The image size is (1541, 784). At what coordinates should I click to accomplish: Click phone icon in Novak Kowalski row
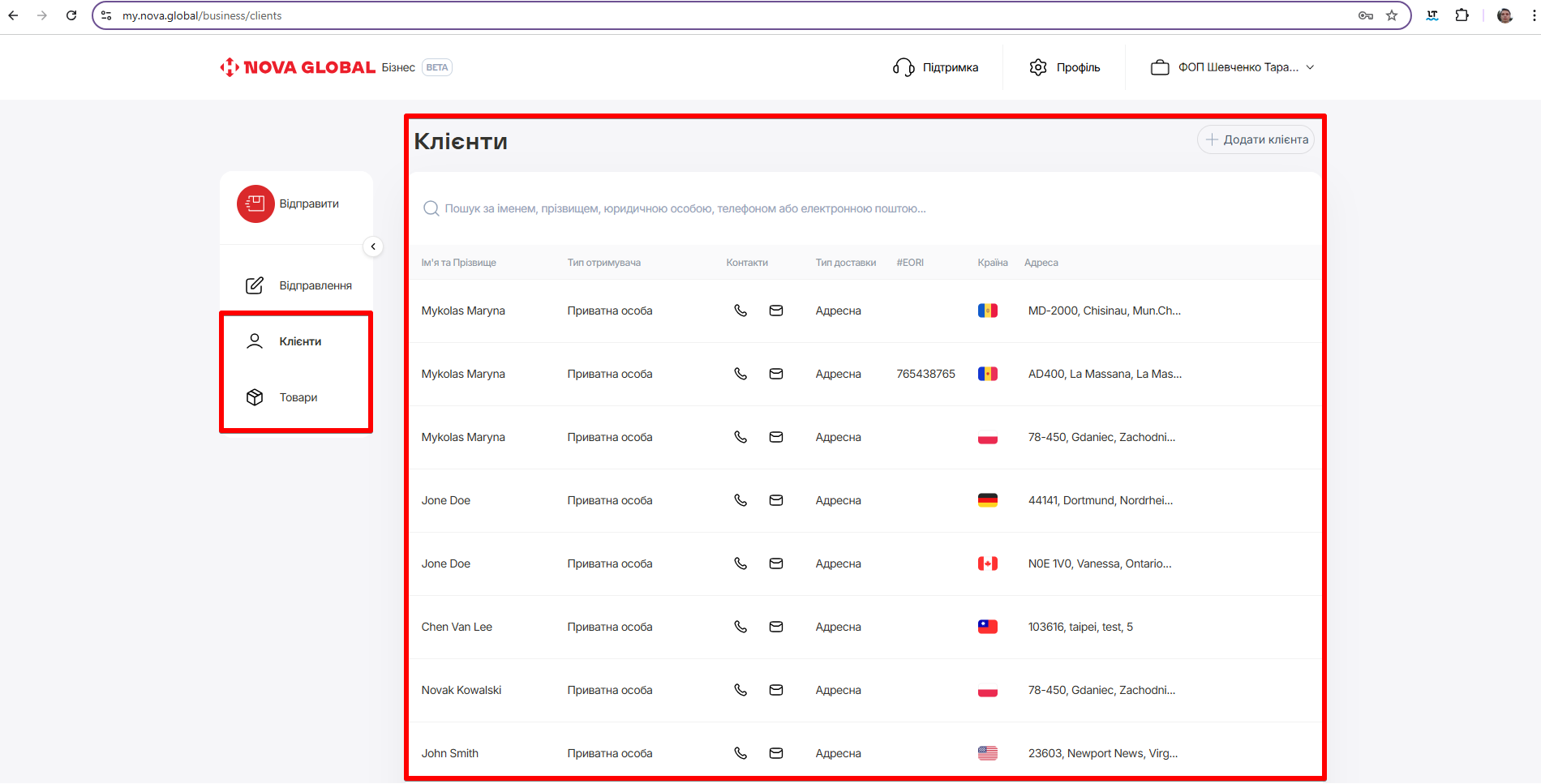pyautogui.click(x=740, y=690)
